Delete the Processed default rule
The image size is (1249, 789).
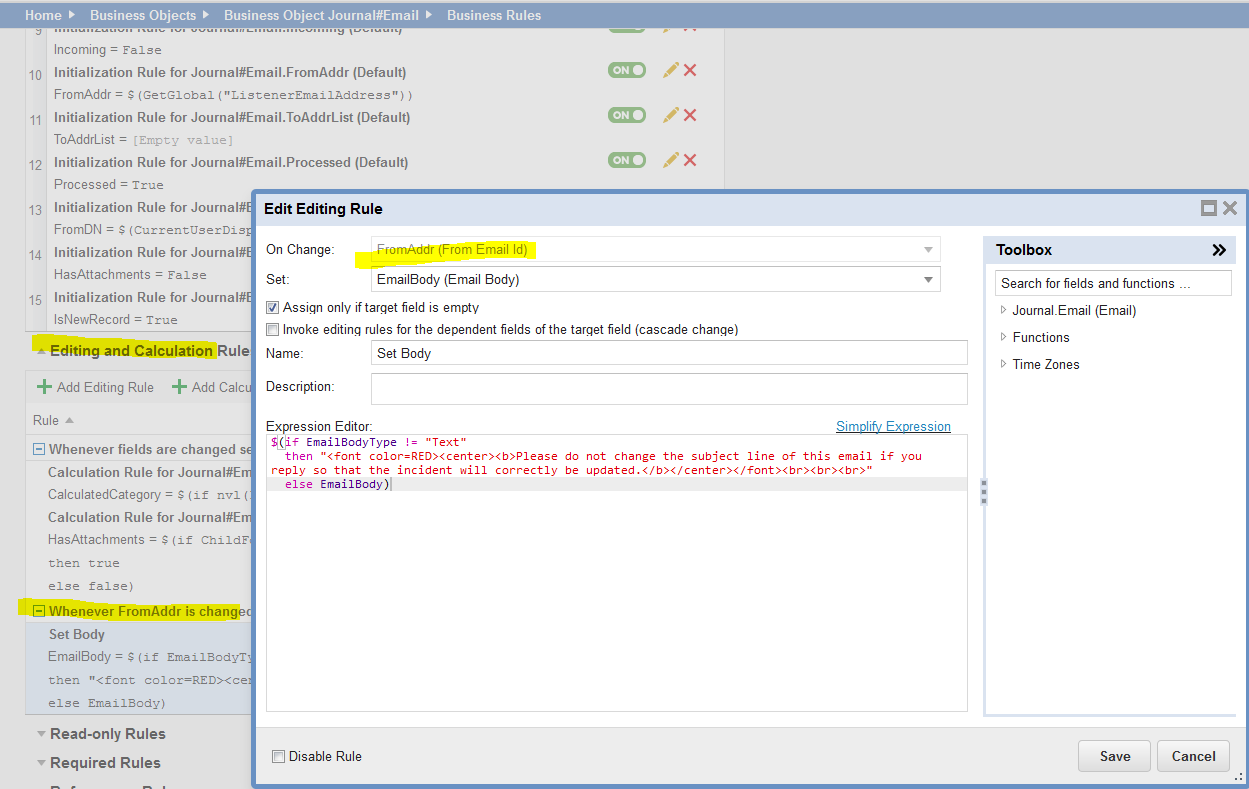690,160
